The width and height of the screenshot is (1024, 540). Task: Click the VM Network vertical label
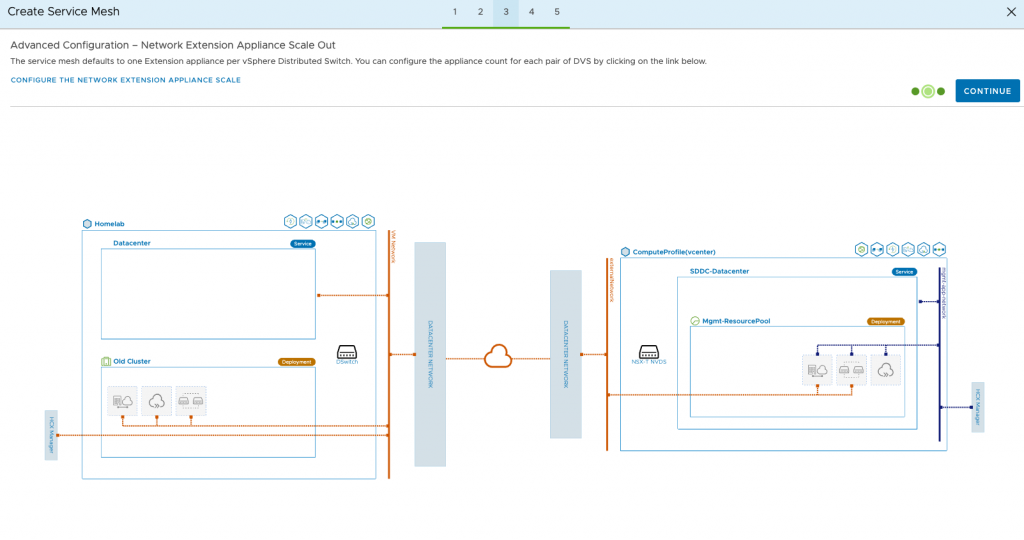(x=393, y=247)
